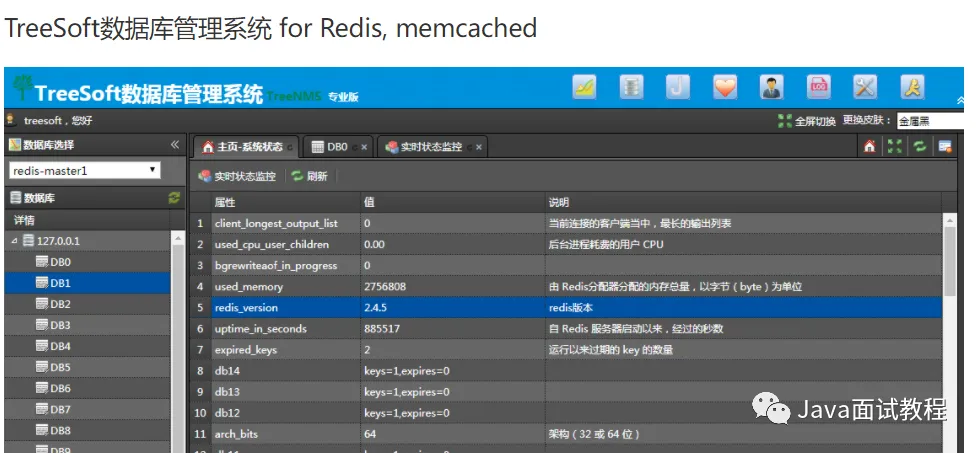Open the chart statistics icon in header

point(584,87)
